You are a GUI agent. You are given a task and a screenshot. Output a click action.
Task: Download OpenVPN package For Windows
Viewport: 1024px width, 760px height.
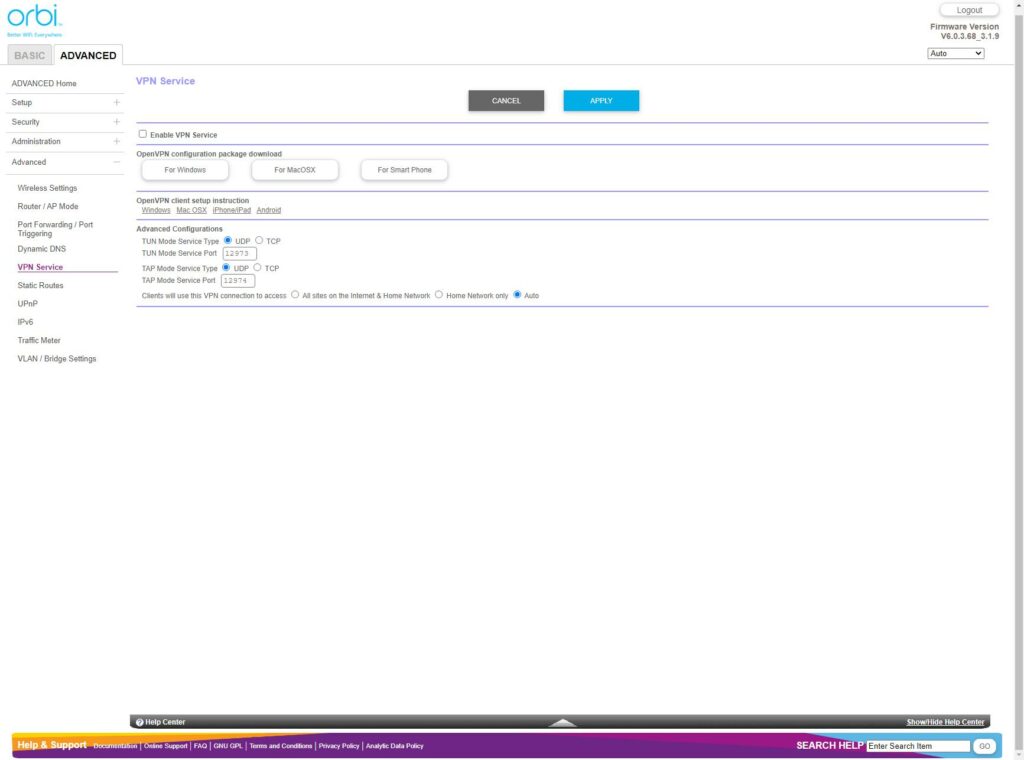[185, 170]
